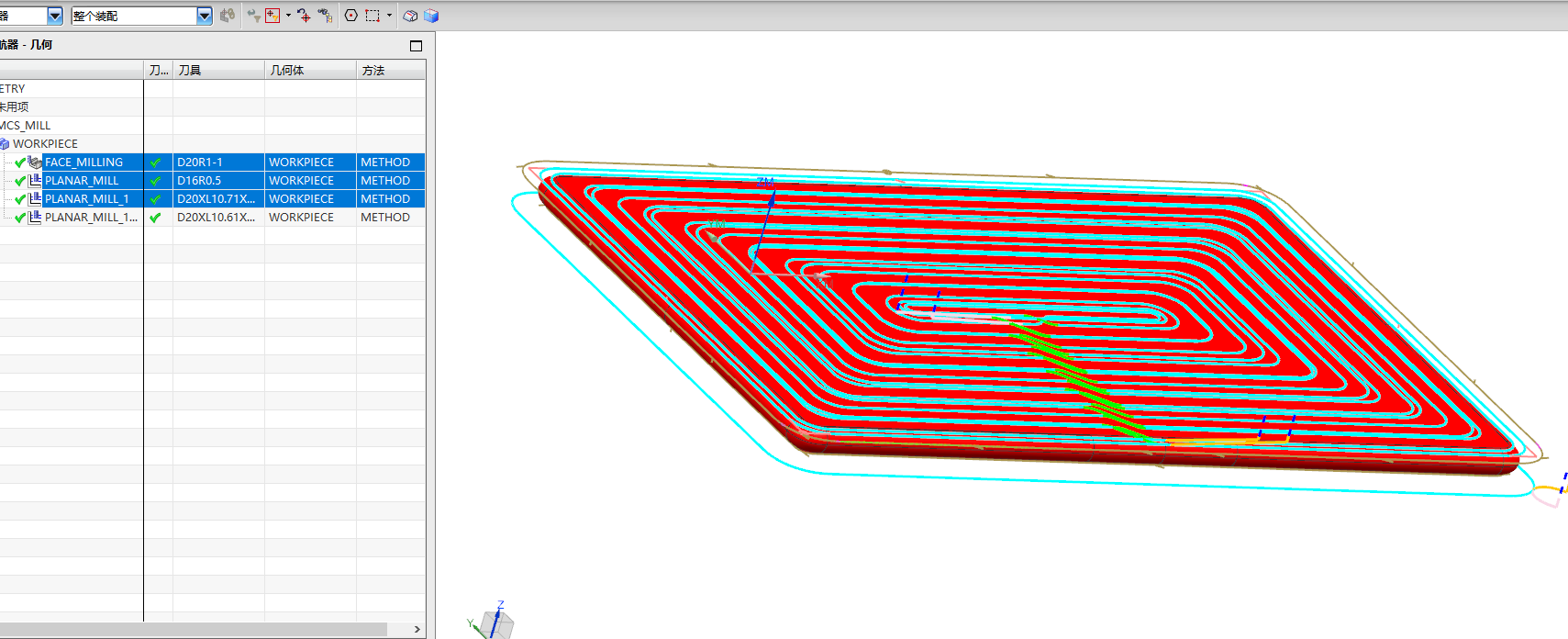Screen dimensions: 1568x639
Task: Select the PLANAR_MILL operation row
Action: click(82, 181)
